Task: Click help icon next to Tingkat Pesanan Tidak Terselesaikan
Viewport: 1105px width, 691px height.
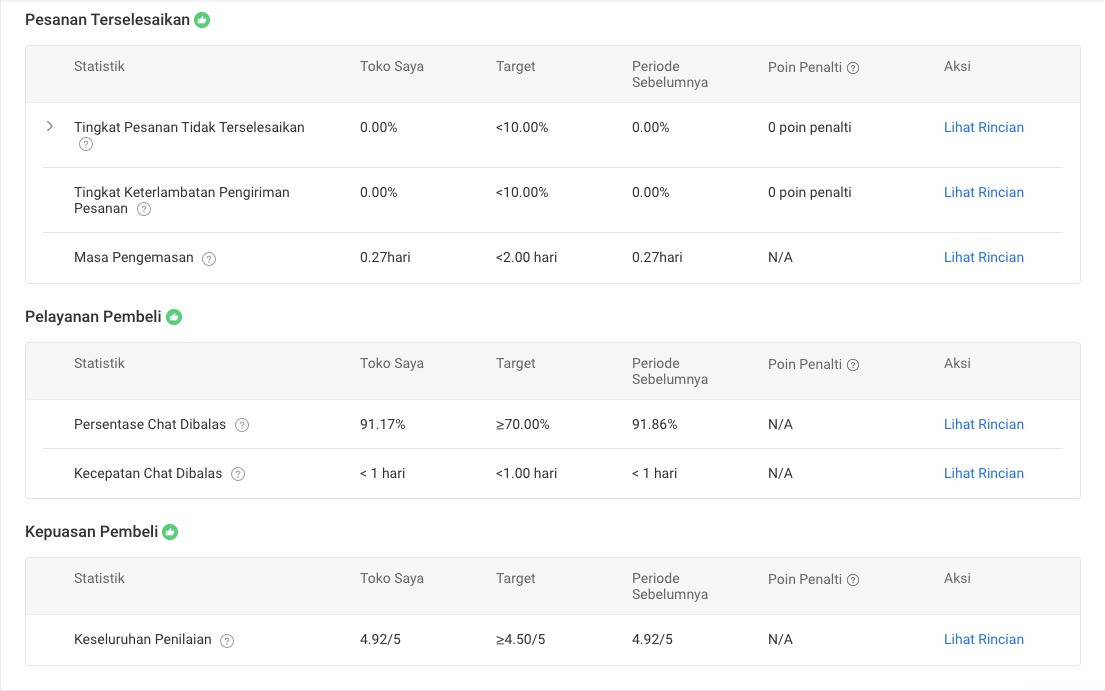Action: [x=86, y=144]
